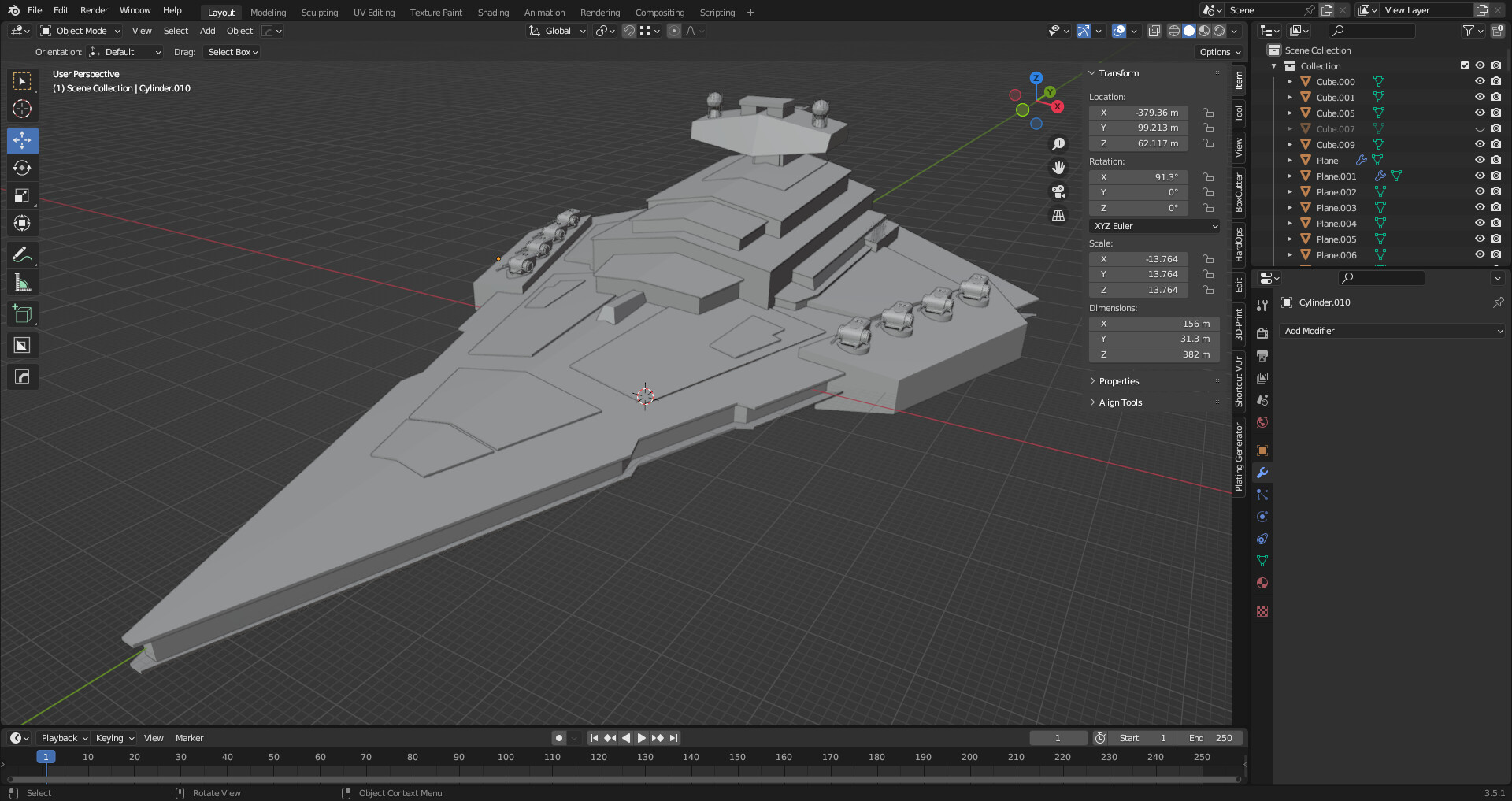The image size is (1512, 801).
Task: Collapse the Transform panel
Action: (1117, 73)
